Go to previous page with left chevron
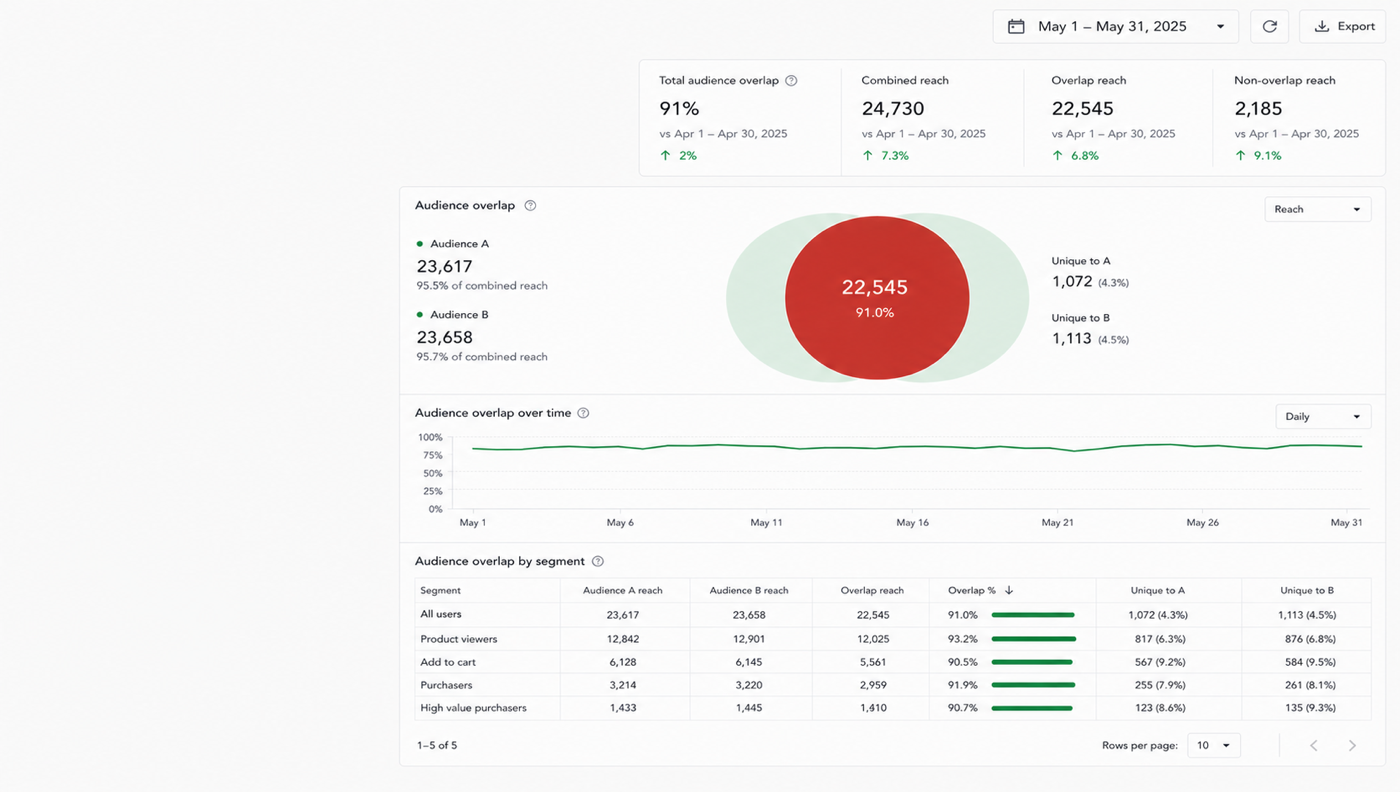The height and width of the screenshot is (792, 1400). point(1314,746)
